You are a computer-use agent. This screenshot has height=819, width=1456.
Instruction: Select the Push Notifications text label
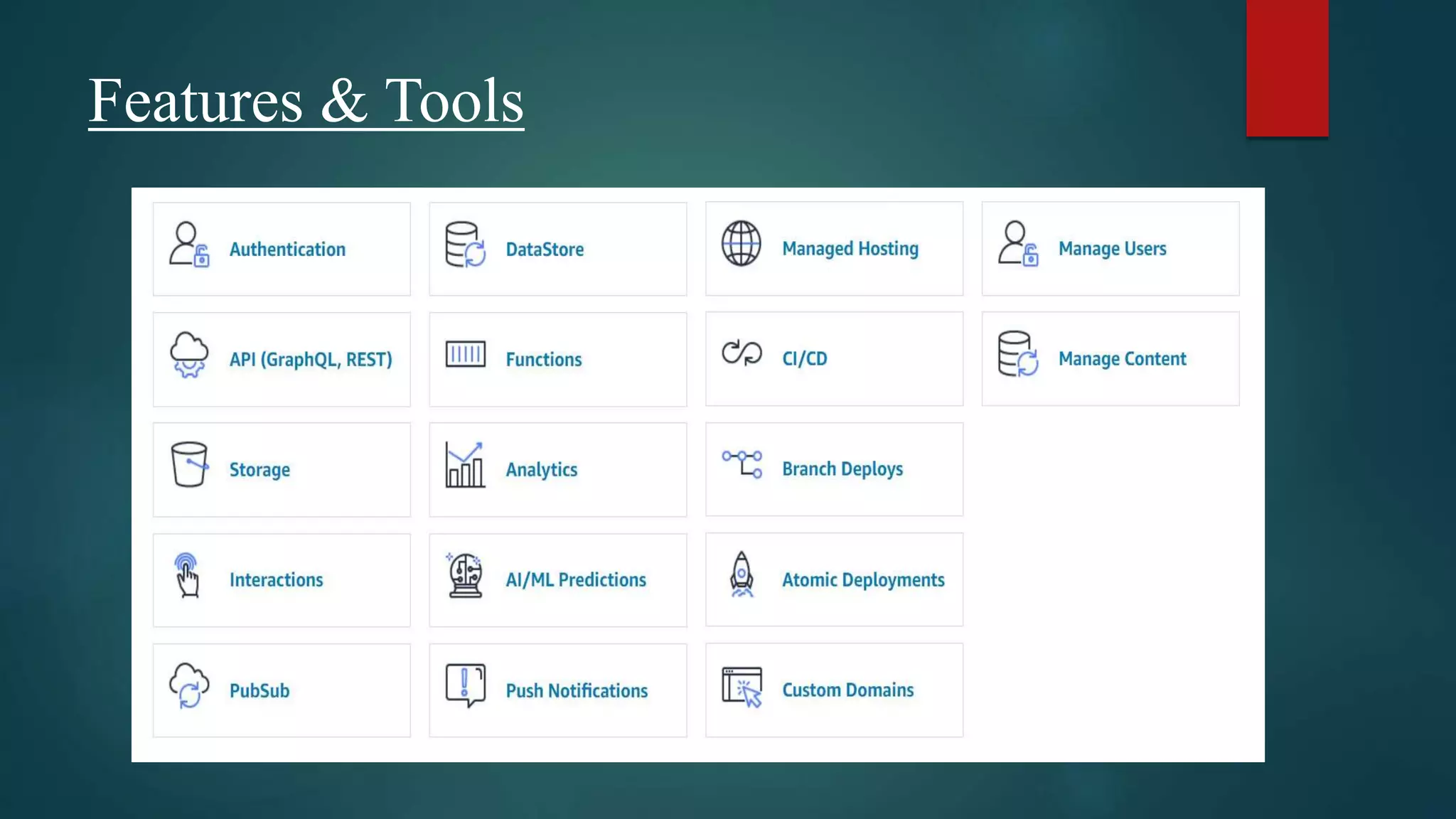pos(577,691)
